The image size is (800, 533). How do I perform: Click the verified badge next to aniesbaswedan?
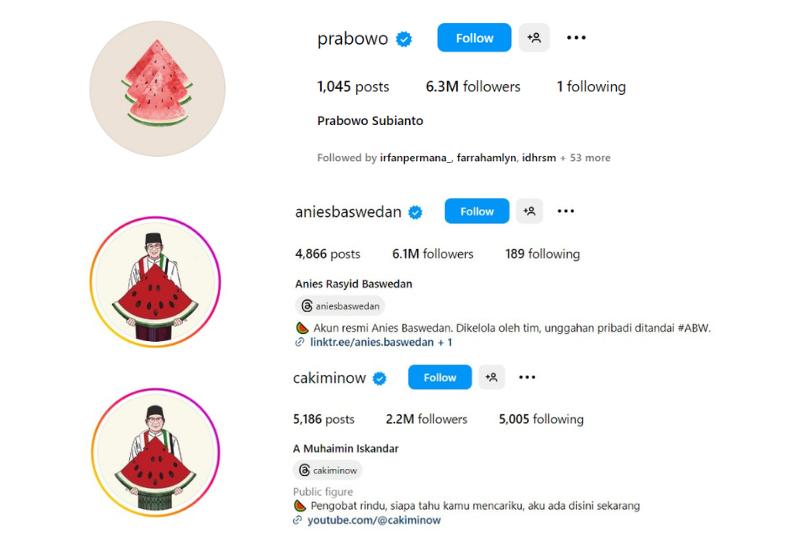416,212
